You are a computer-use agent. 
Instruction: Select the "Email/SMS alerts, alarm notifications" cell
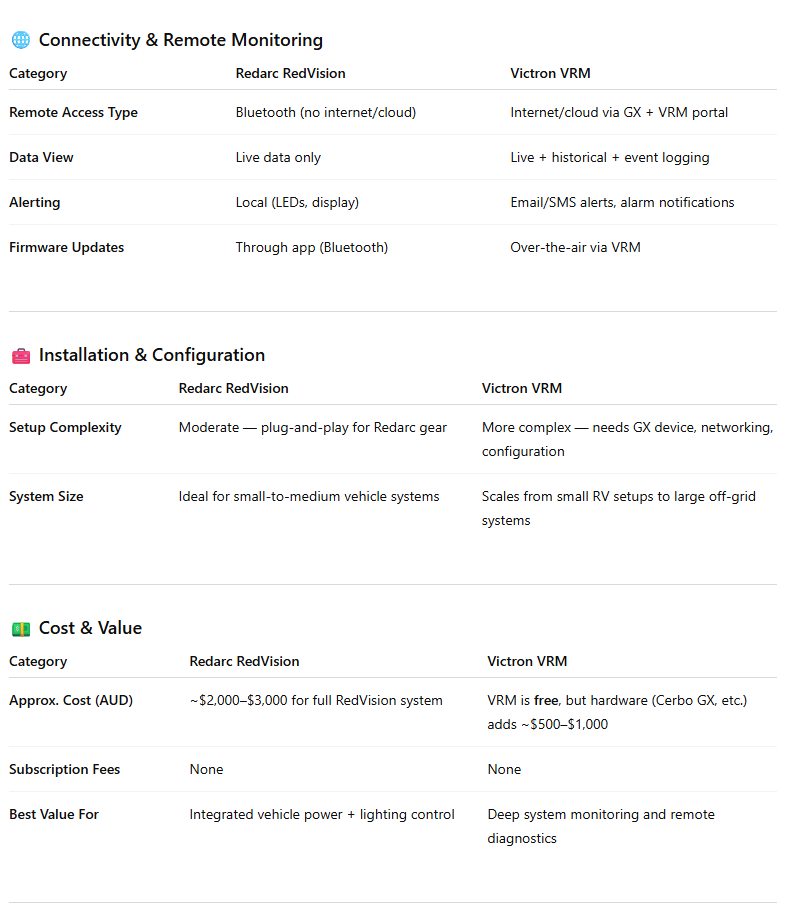coord(622,203)
